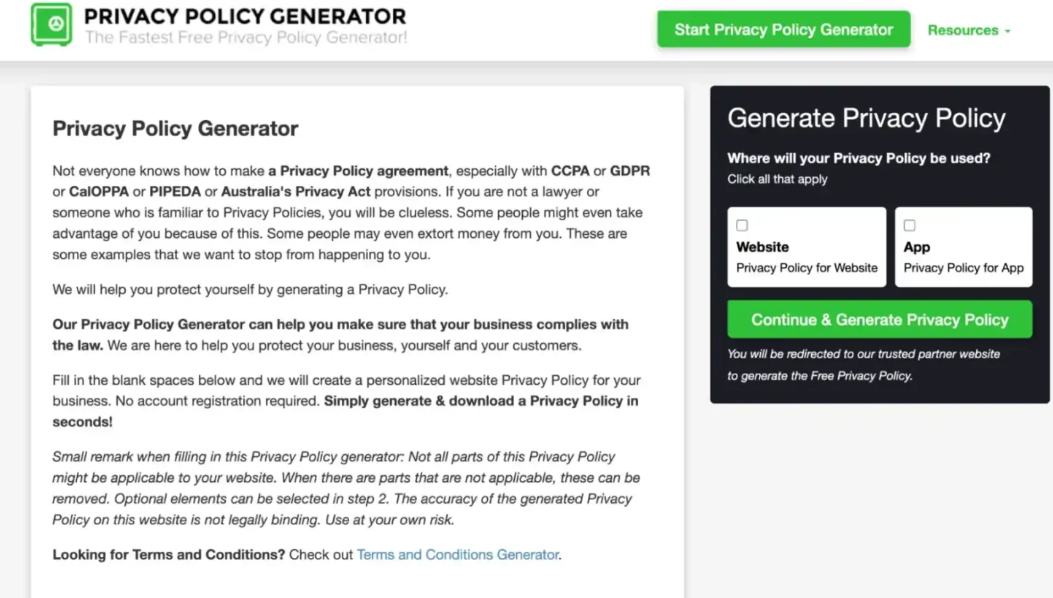The height and width of the screenshot is (598, 1053).
Task: Click the 'Looking for Terms and Conditions?' text
Action: click(x=168, y=554)
